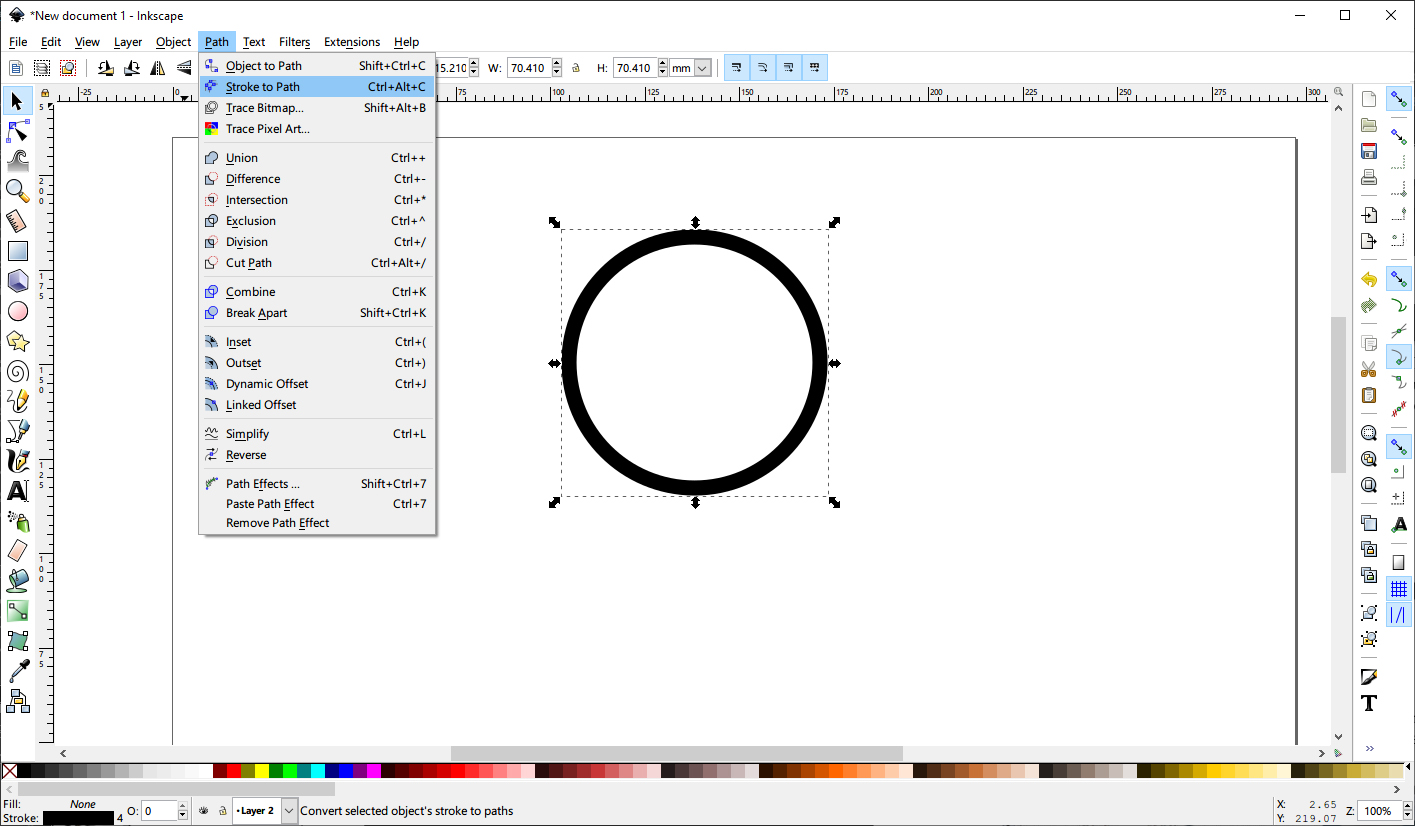Open Fill and Stroke dialog icon
Screen dimensions: 1415x826
click(x=1369, y=677)
